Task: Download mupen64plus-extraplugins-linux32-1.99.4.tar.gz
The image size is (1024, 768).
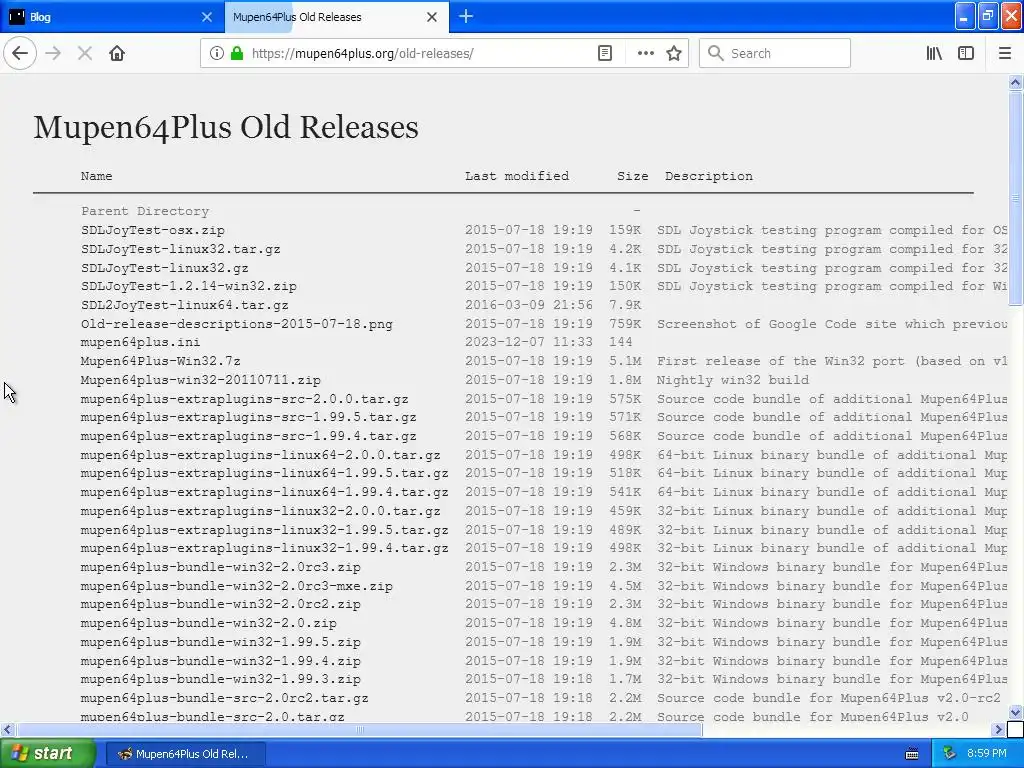Action: (x=264, y=549)
